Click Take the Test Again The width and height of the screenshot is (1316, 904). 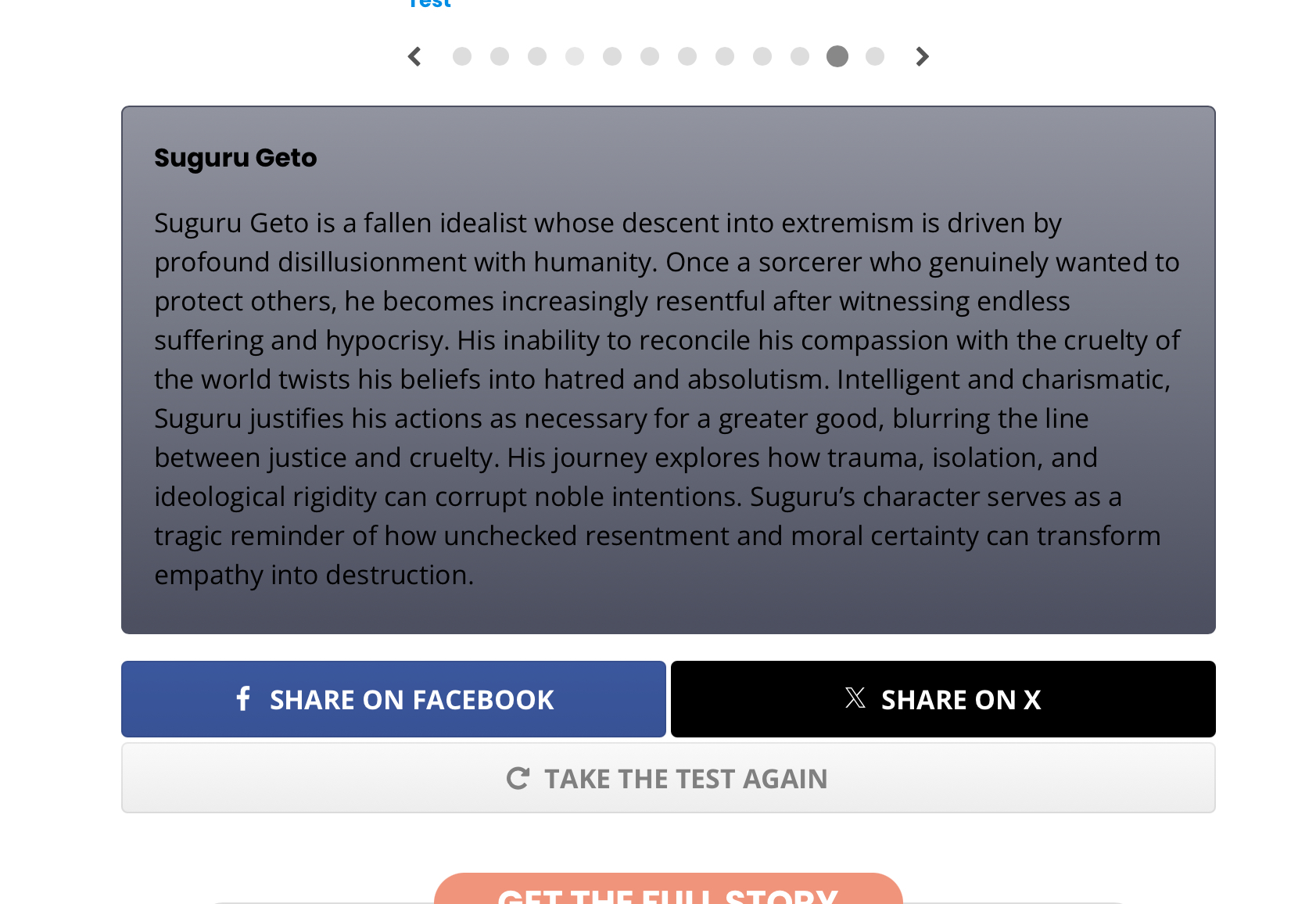click(669, 778)
